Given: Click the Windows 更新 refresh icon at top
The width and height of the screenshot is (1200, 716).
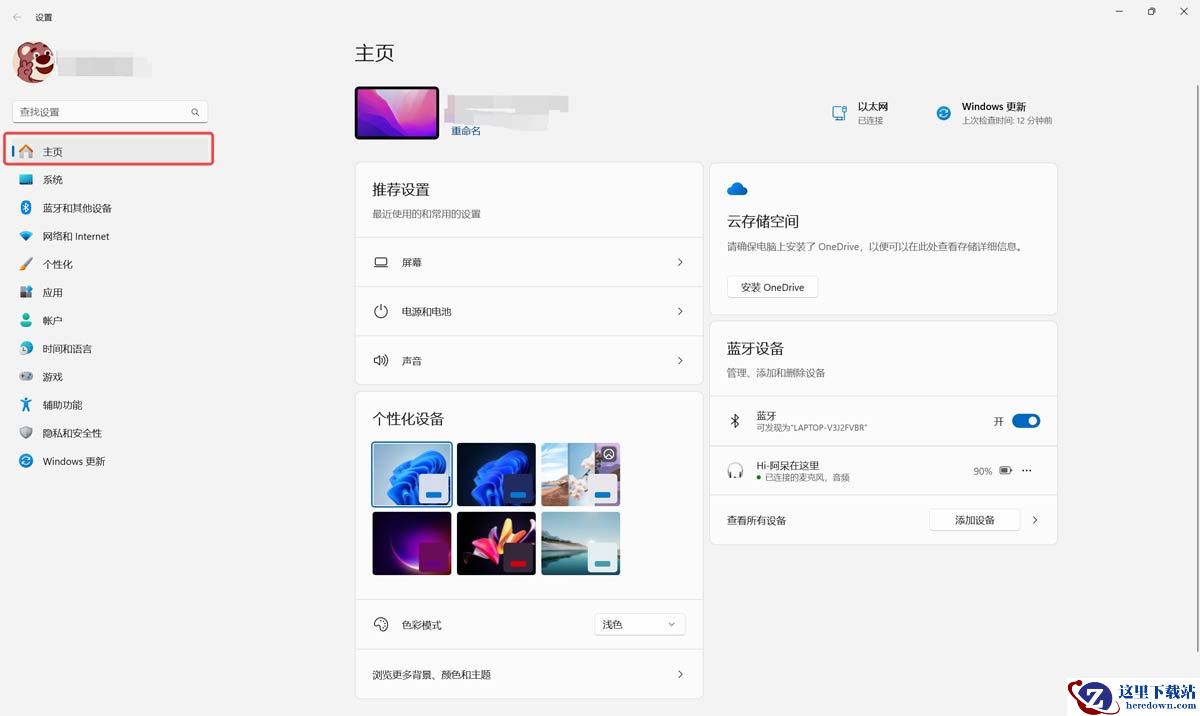Looking at the screenshot, I should [943, 113].
